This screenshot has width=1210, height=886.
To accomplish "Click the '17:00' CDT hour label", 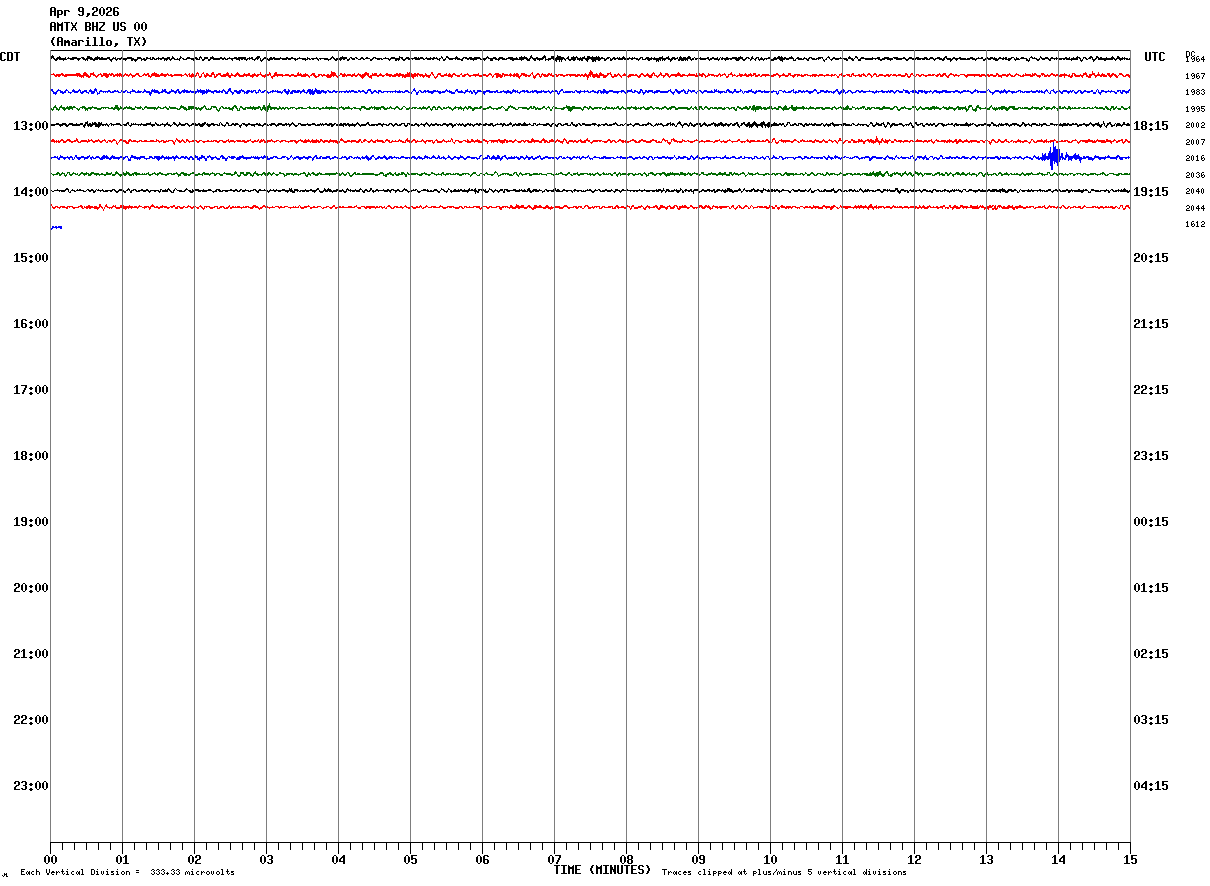I will pos(31,390).
